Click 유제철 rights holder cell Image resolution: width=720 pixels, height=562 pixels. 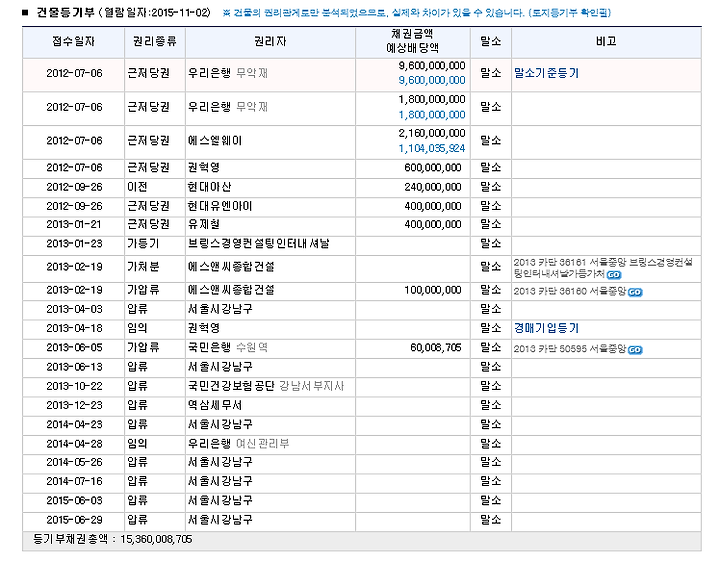[x=204, y=225]
